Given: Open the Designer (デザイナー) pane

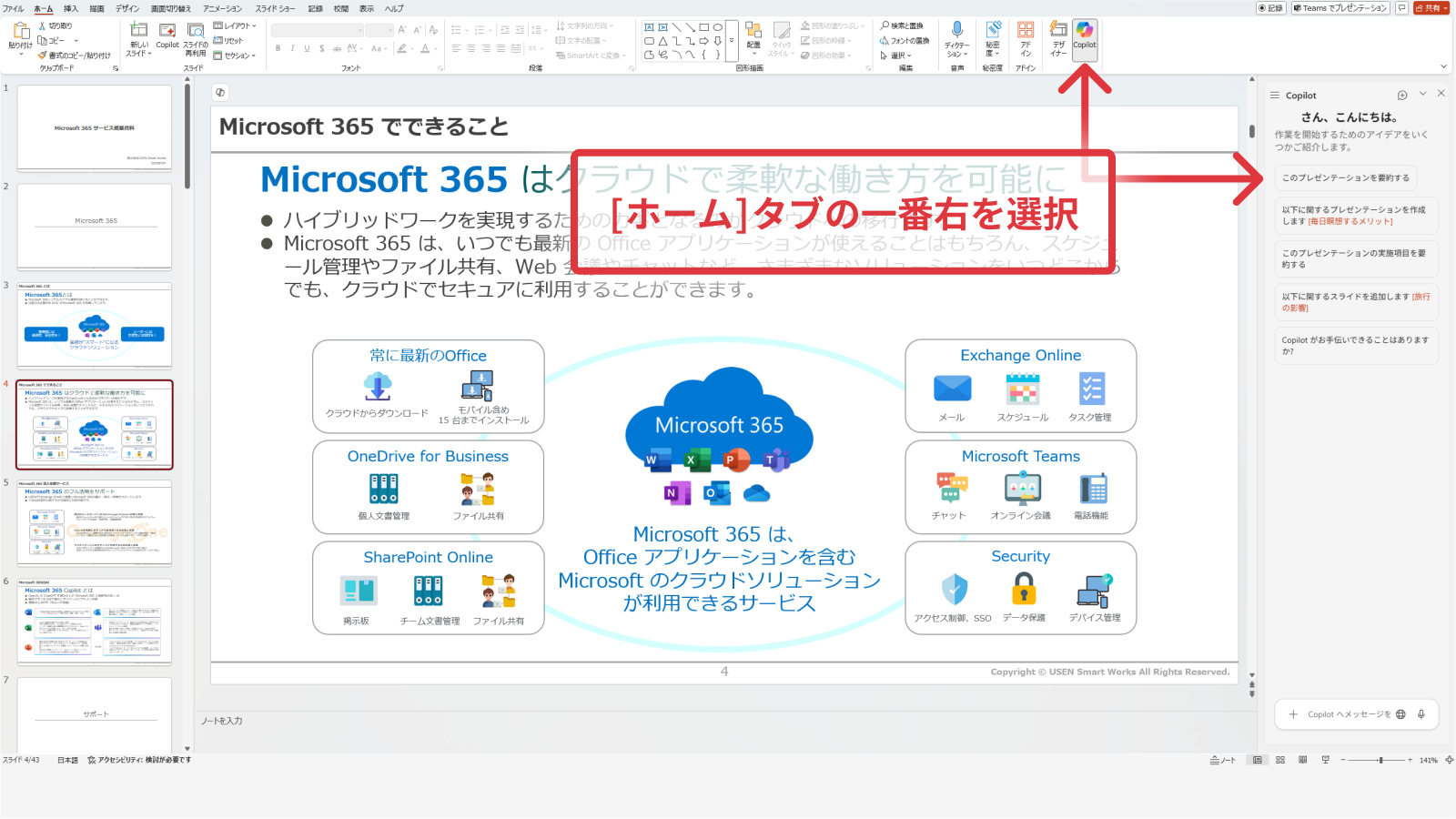Looking at the screenshot, I should coord(1058,39).
